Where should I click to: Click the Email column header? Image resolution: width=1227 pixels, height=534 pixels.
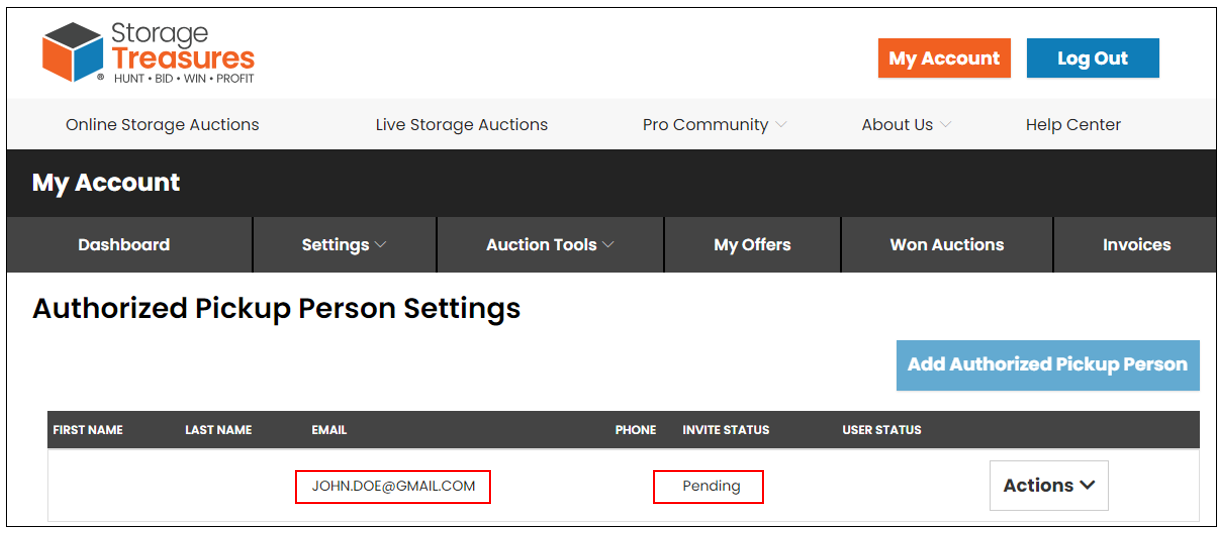329,430
